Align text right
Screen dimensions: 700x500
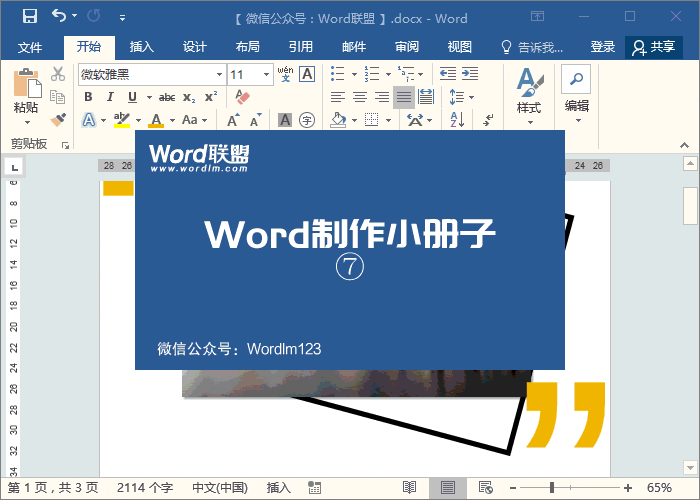tap(382, 97)
